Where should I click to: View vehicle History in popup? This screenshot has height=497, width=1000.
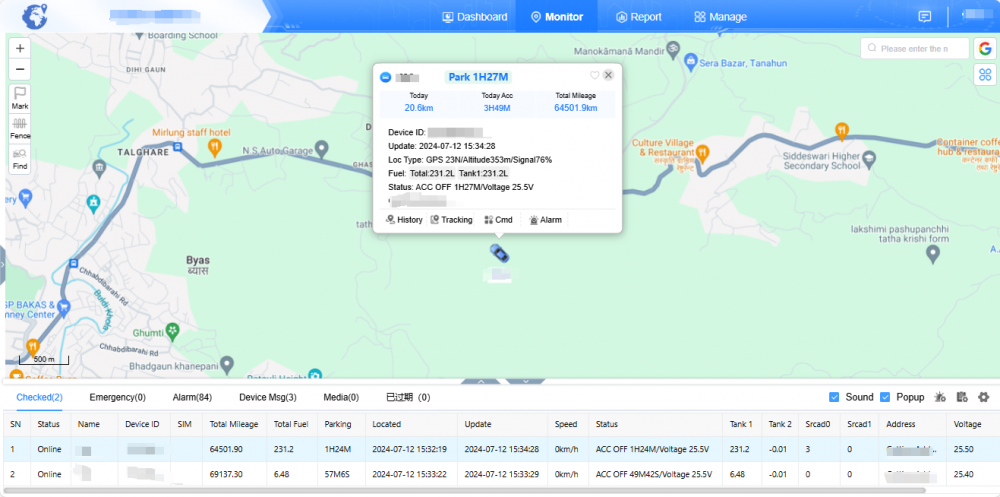click(404, 220)
